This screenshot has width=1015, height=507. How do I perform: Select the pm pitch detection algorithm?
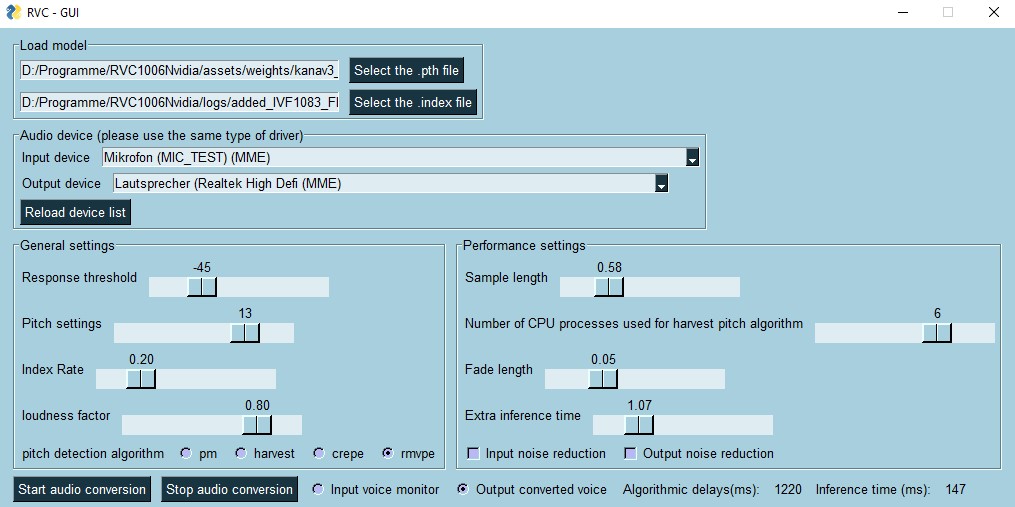click(186, 454)
